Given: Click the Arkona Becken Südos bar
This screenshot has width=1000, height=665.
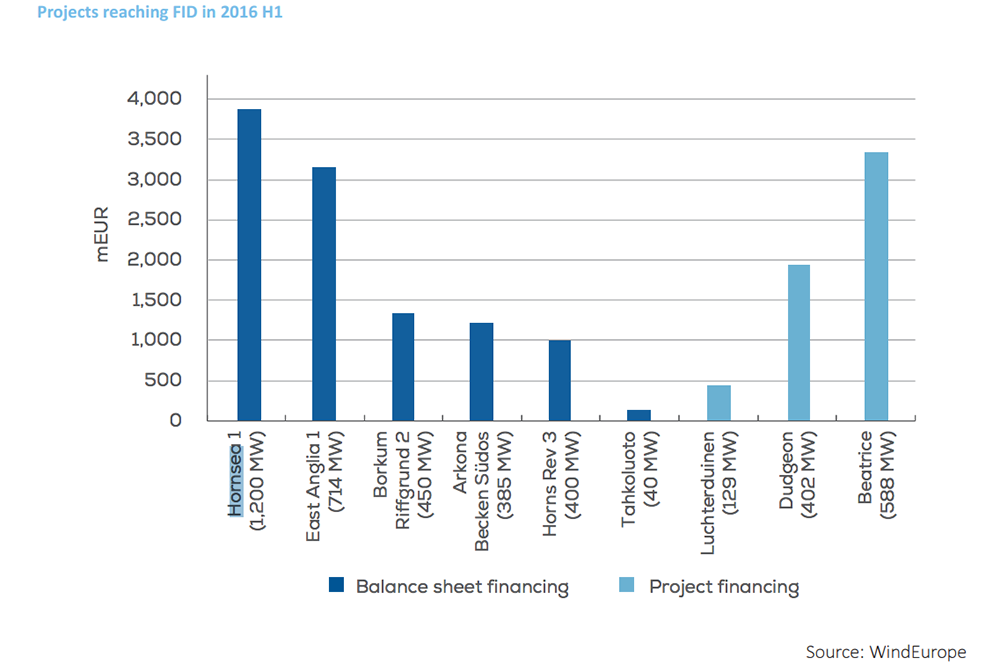Looking at the screenshot, I should tap(482, 372).
